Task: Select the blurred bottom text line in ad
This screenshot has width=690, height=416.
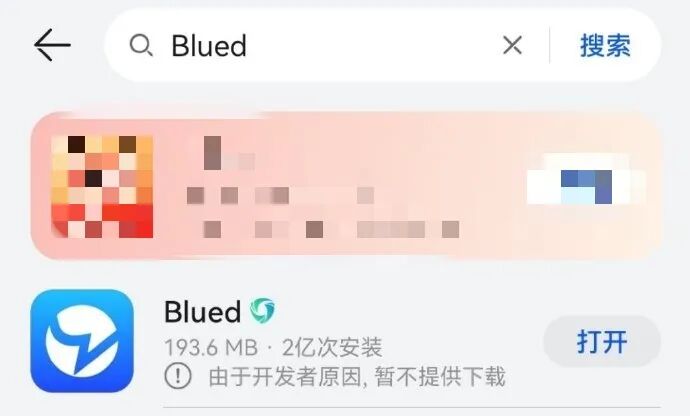Action: 331,229
